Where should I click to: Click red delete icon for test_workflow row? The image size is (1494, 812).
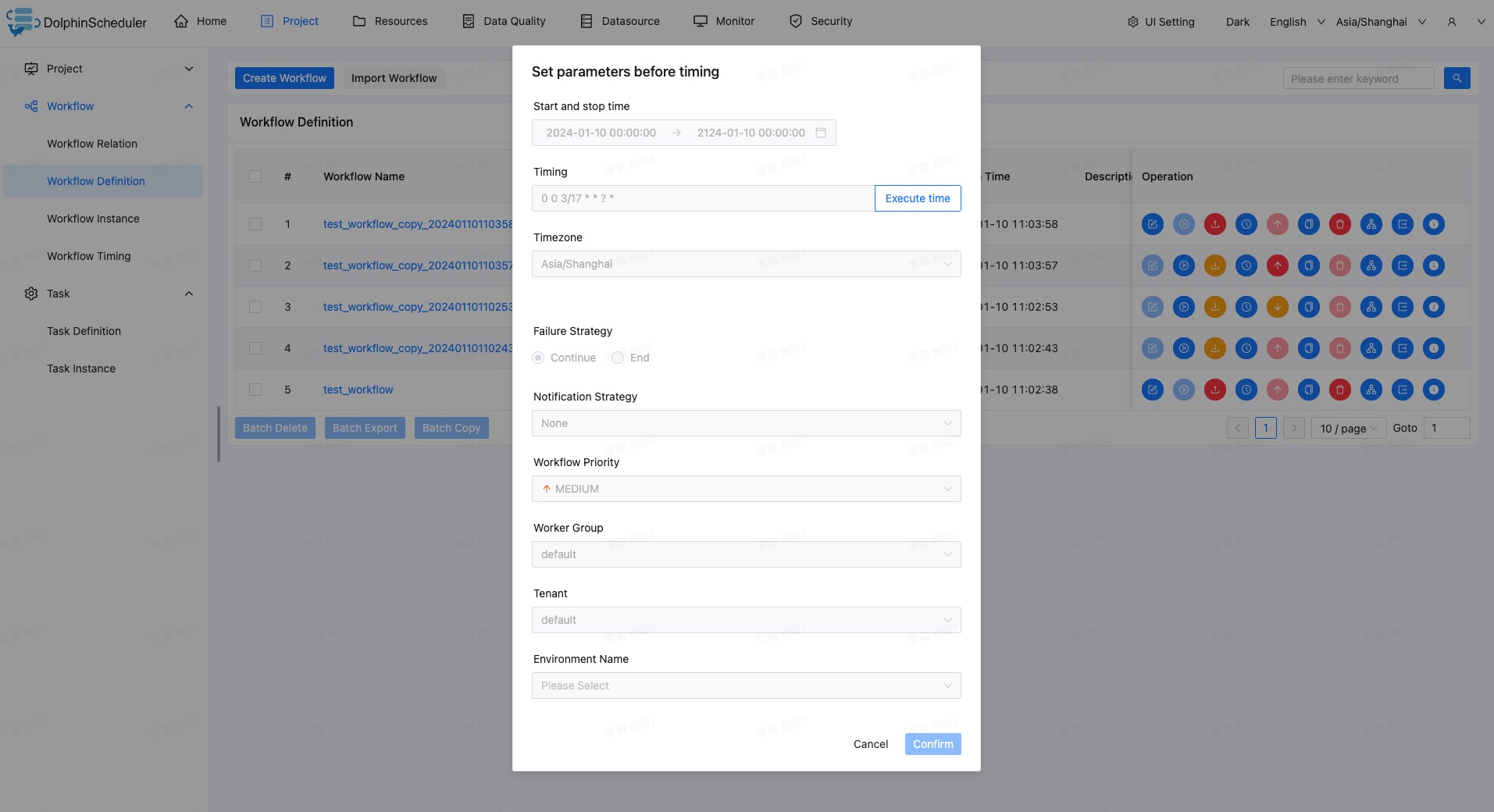pyautogui.click(x=1339, y=390)
